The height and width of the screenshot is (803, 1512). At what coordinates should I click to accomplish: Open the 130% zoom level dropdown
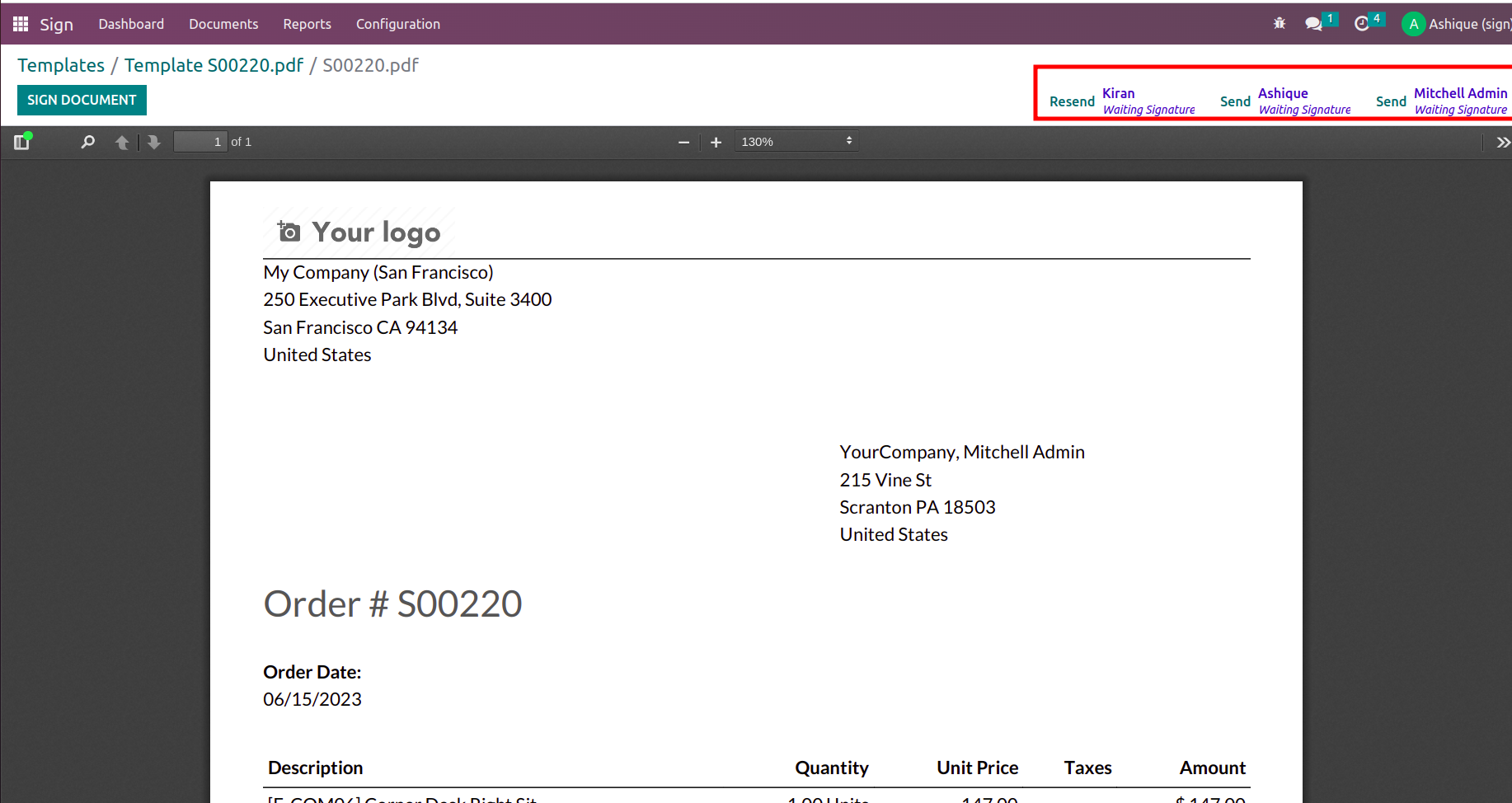[x=796, y=141]
